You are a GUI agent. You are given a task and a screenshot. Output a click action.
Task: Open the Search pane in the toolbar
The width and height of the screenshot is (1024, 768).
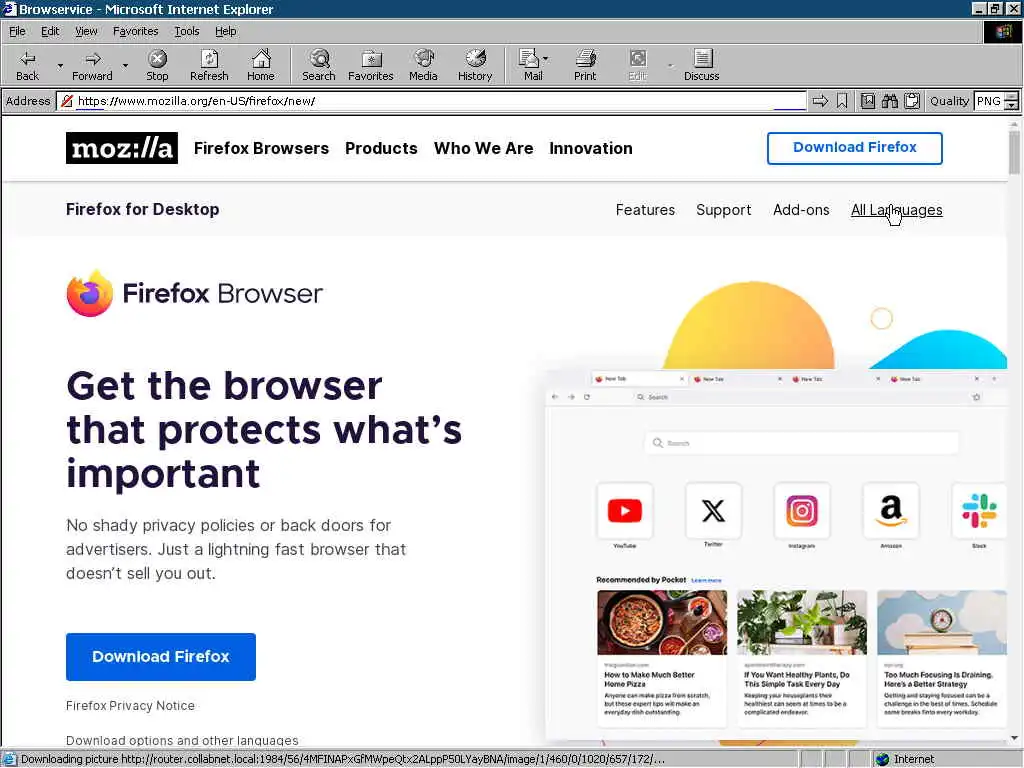(x=319, y=65)
